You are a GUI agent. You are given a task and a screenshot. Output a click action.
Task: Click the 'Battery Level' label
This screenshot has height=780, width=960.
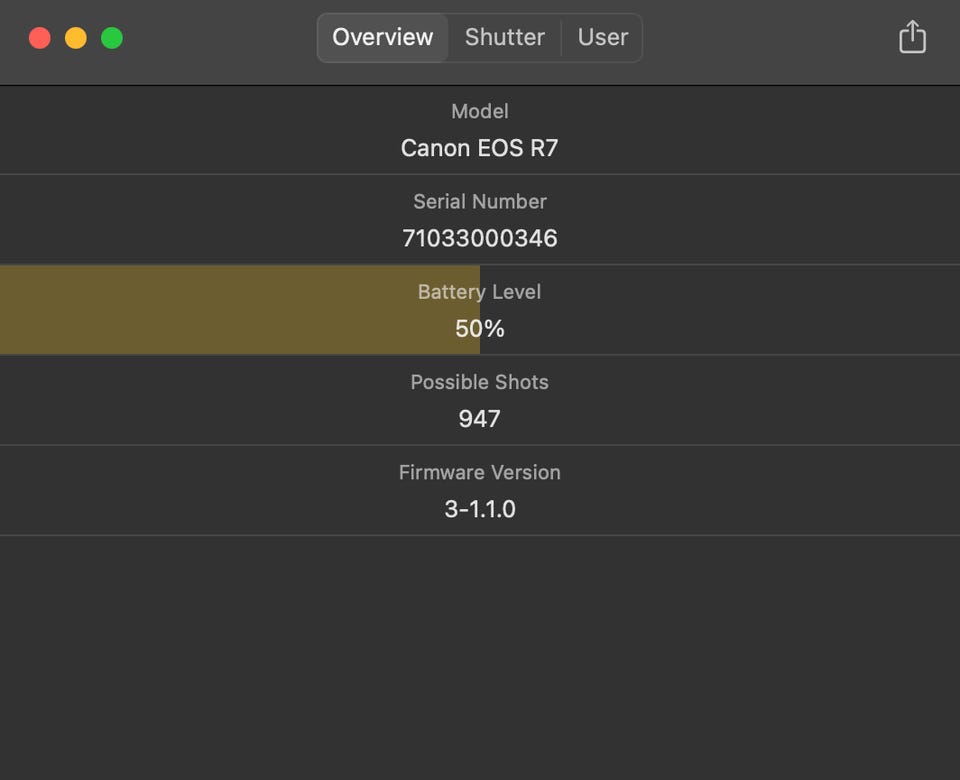(x=479, y=292)
